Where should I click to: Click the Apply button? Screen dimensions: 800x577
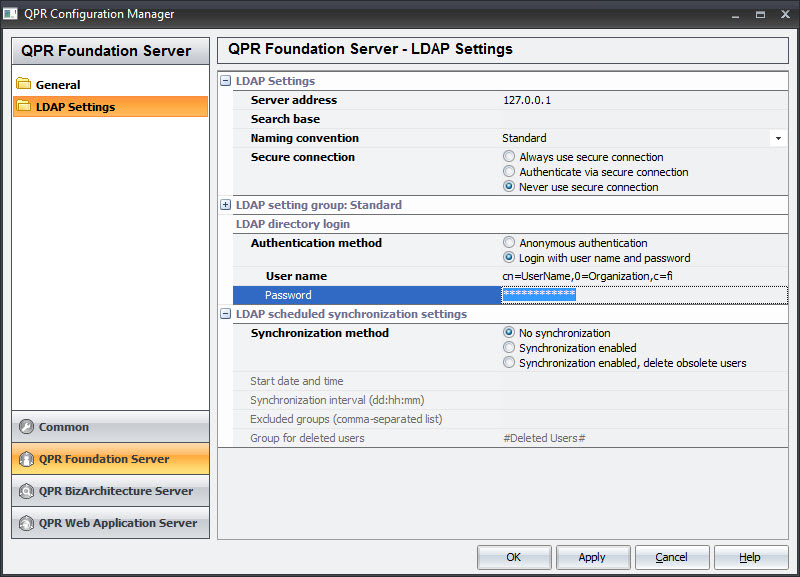592,557
